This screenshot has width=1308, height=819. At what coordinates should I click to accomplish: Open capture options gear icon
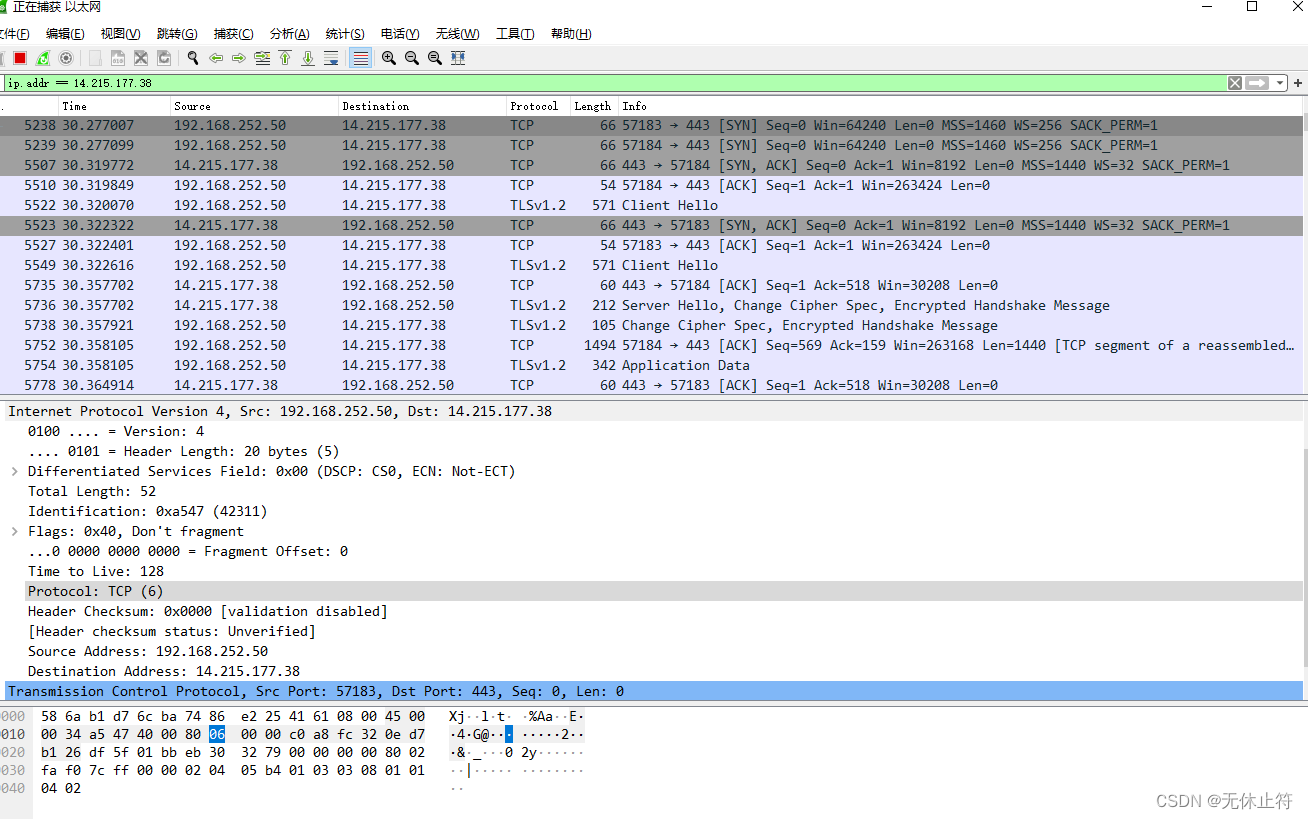(66, 58)
